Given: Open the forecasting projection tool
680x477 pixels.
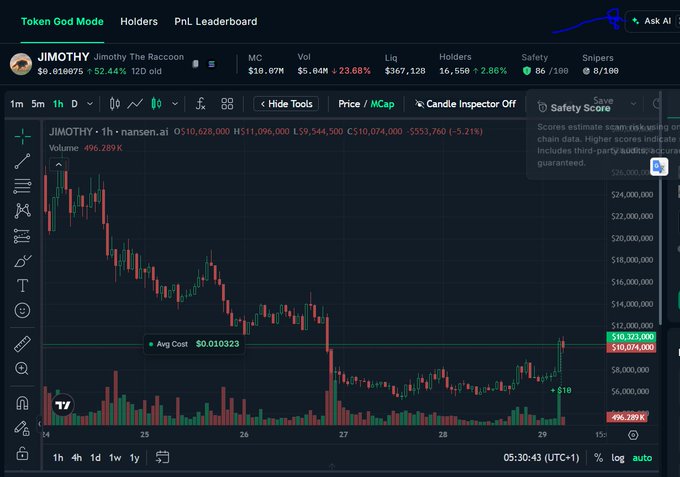Looking at the screenshot, I should pos(22,236).
